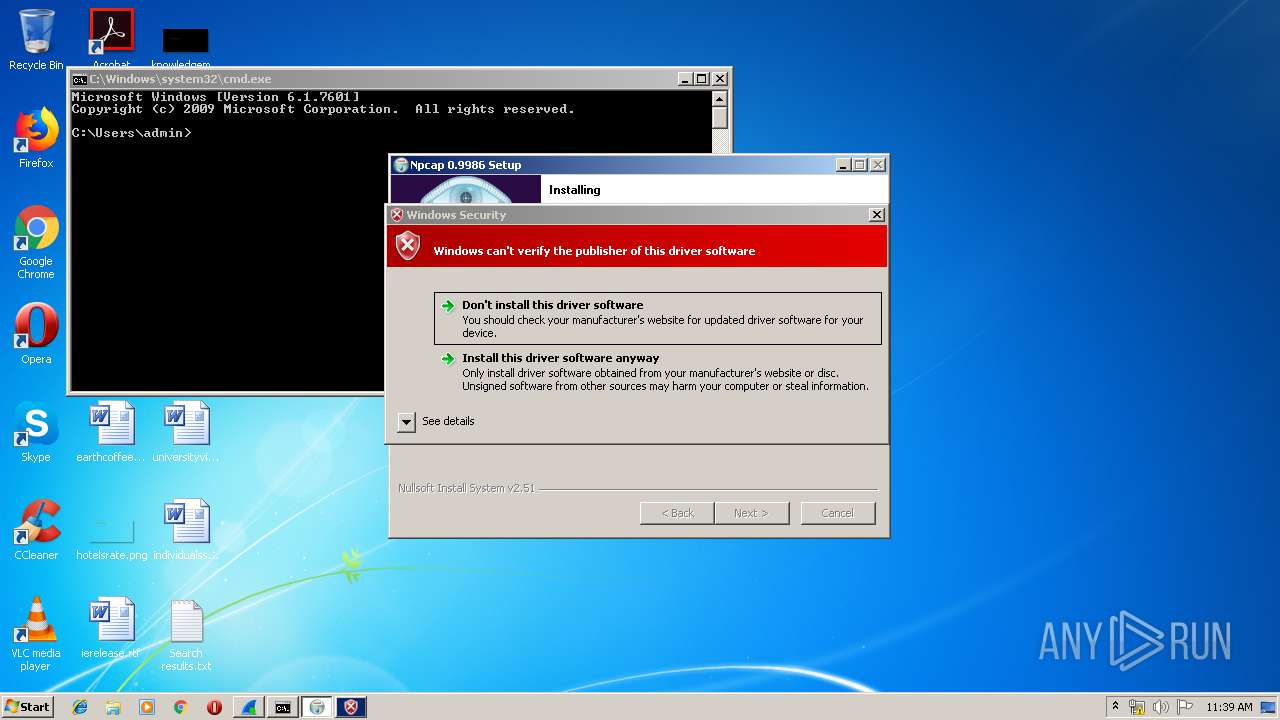The width and height of the screenshot is (1280, 720).
Task: Open Google Chrome desktop shortcut
Action: 36,242
